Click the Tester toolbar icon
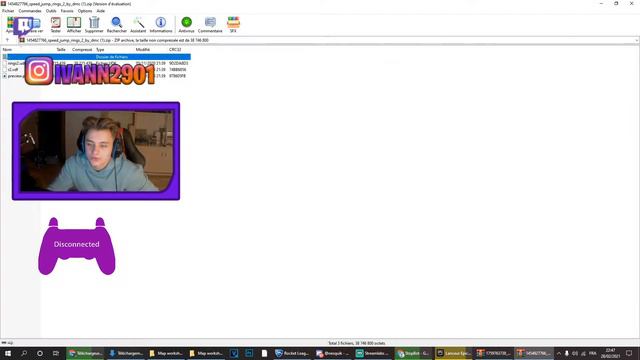 pos(56,25)
